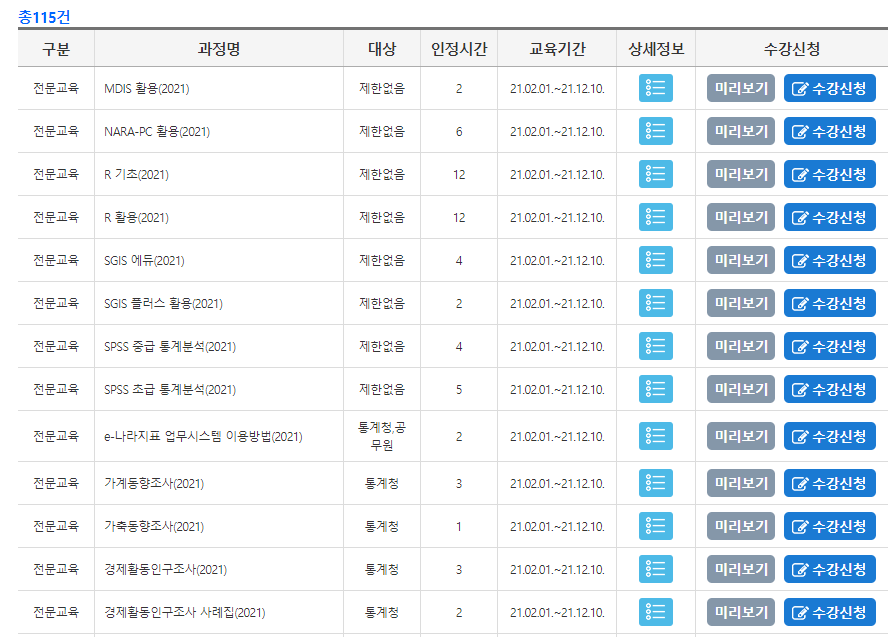Viewport: 892px width, 637px height.
Task: Select course name 가축동향조사(2021)
Action: pos(154,527)
